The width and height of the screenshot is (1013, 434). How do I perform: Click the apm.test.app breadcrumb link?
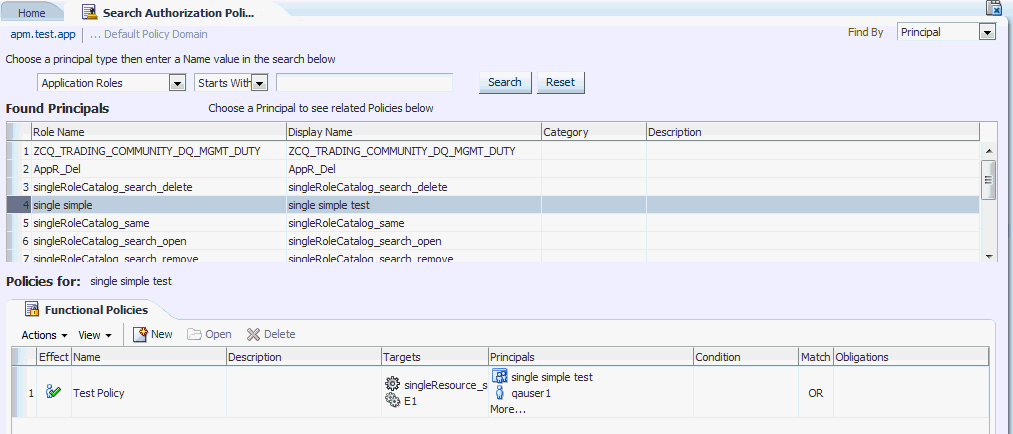pos(43,34)
